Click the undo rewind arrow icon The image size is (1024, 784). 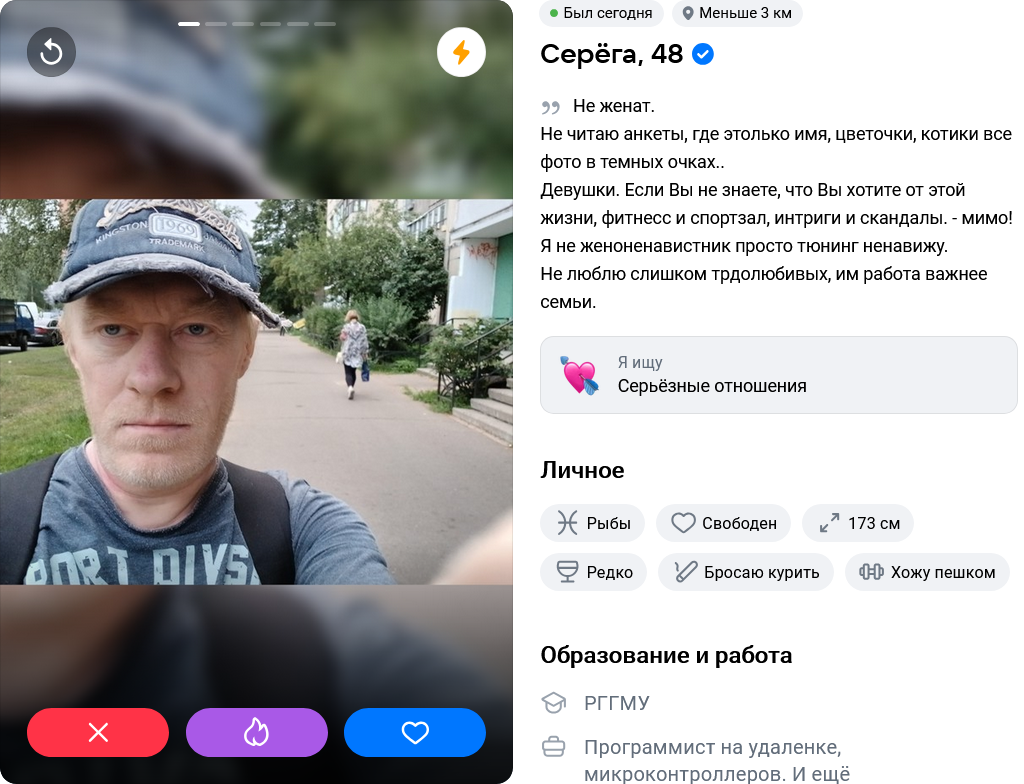pos(51,52)
